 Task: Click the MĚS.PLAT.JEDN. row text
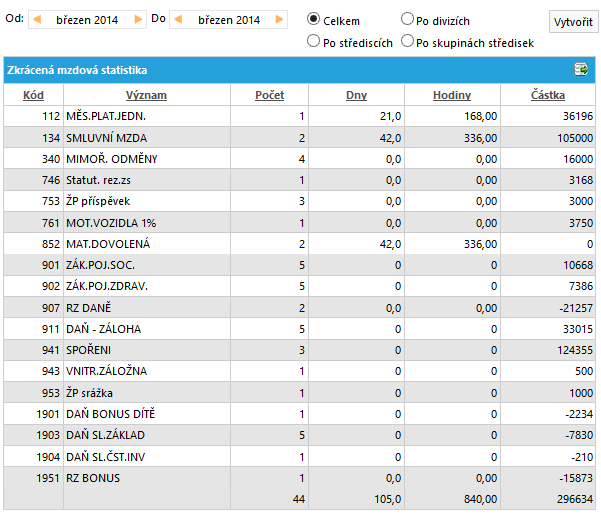point(106,116)
